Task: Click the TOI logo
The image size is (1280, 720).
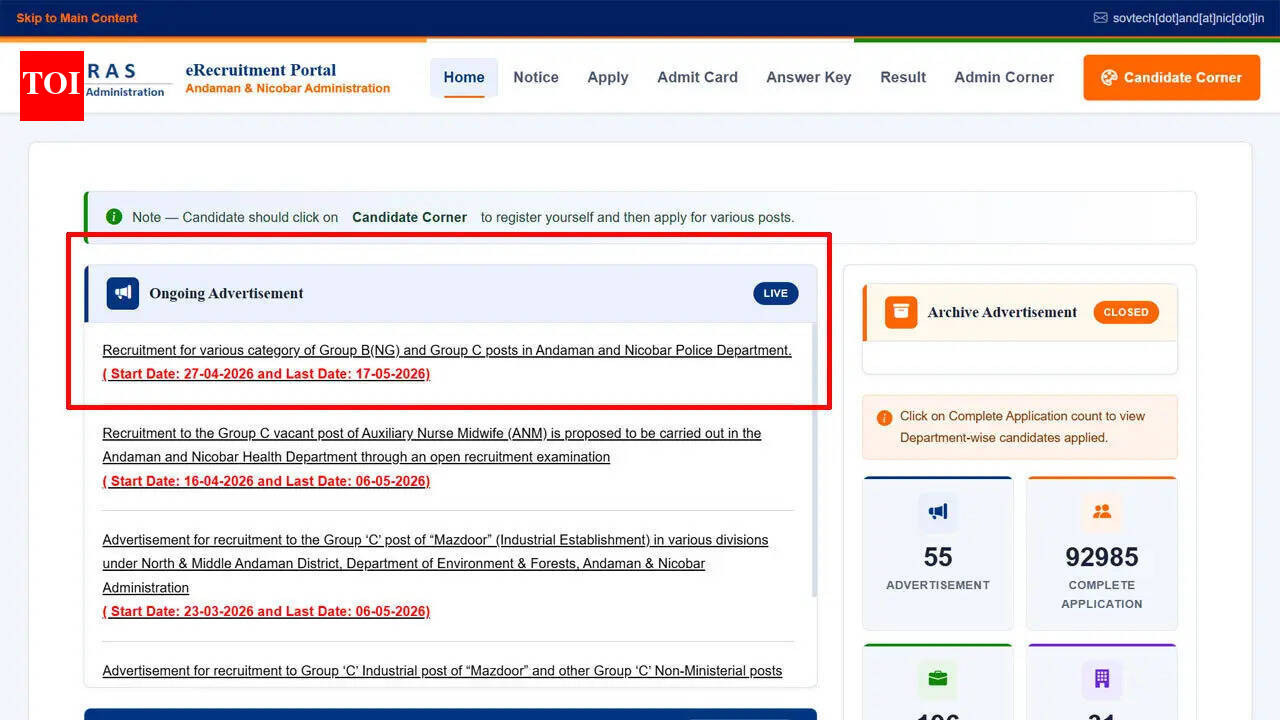Action: 52,85
